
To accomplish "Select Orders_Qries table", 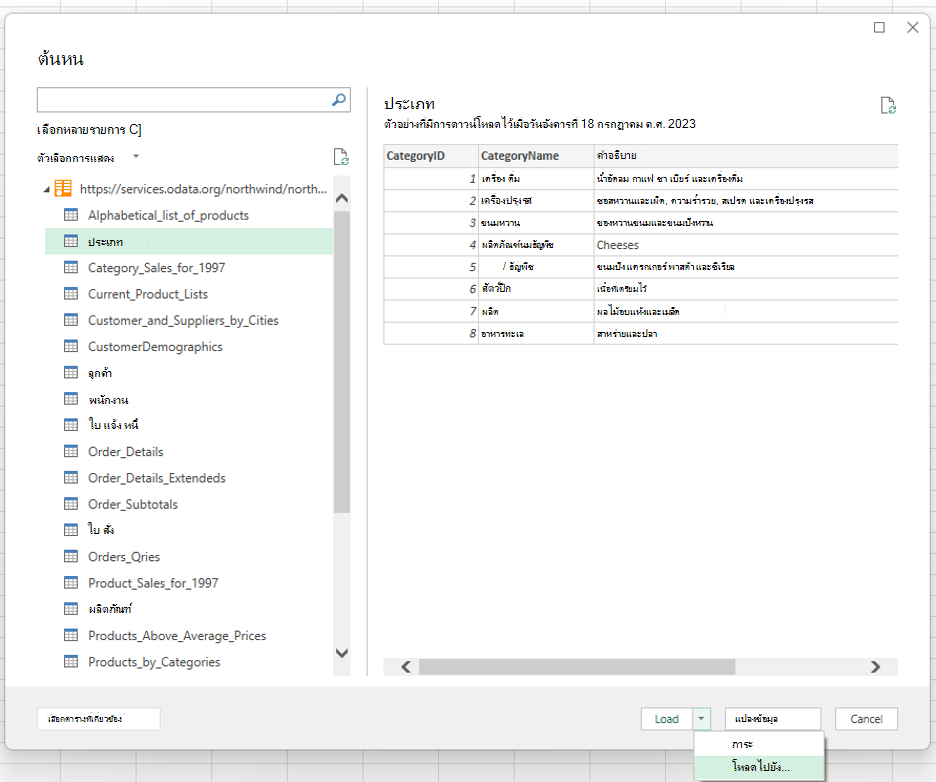I will click(x=124, y=557).
